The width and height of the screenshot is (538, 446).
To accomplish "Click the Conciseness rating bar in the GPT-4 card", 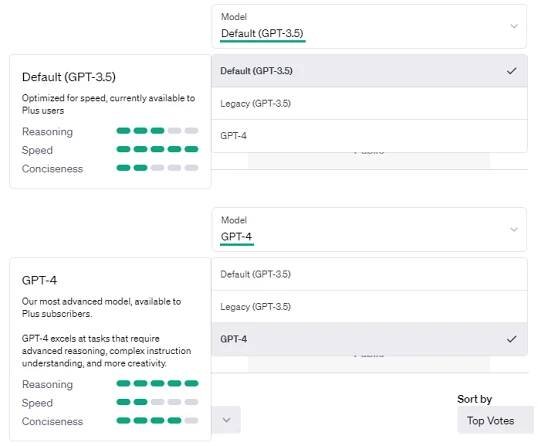I will [x=157, y=421].
